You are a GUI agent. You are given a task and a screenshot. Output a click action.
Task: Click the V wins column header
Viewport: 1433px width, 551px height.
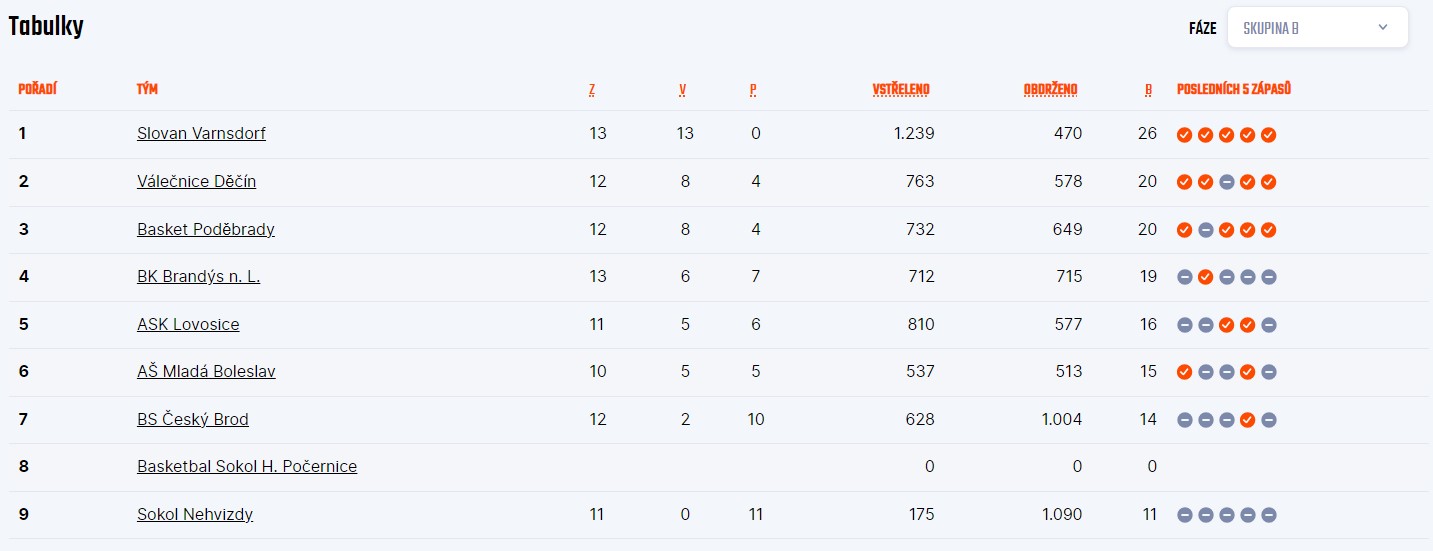(682, 89)
